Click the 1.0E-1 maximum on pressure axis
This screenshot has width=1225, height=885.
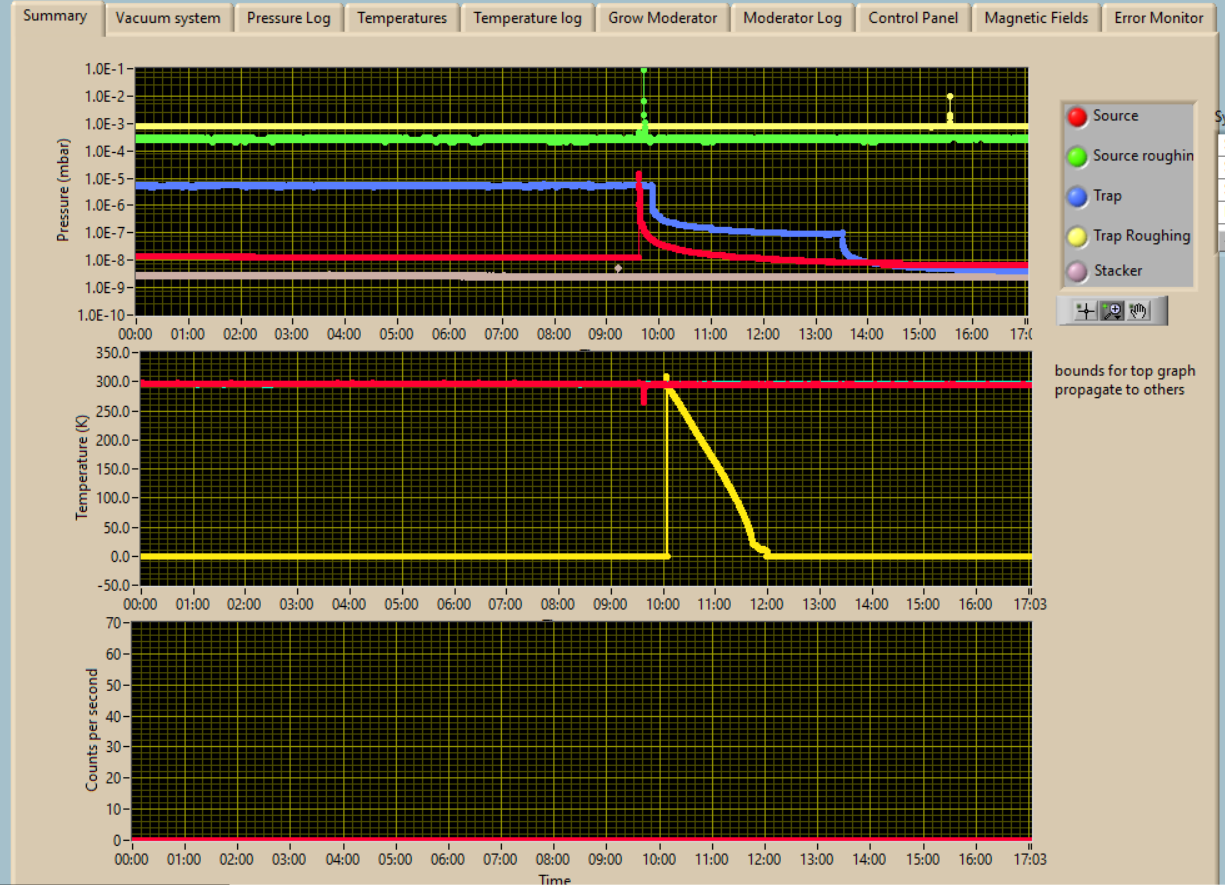coord(107,69)
